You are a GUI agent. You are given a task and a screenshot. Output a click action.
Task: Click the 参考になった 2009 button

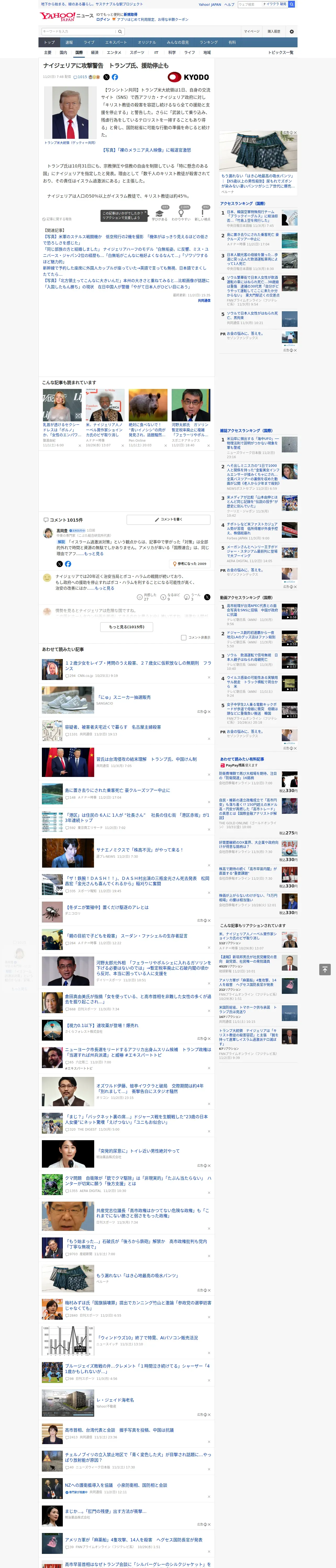click(190, 564)
